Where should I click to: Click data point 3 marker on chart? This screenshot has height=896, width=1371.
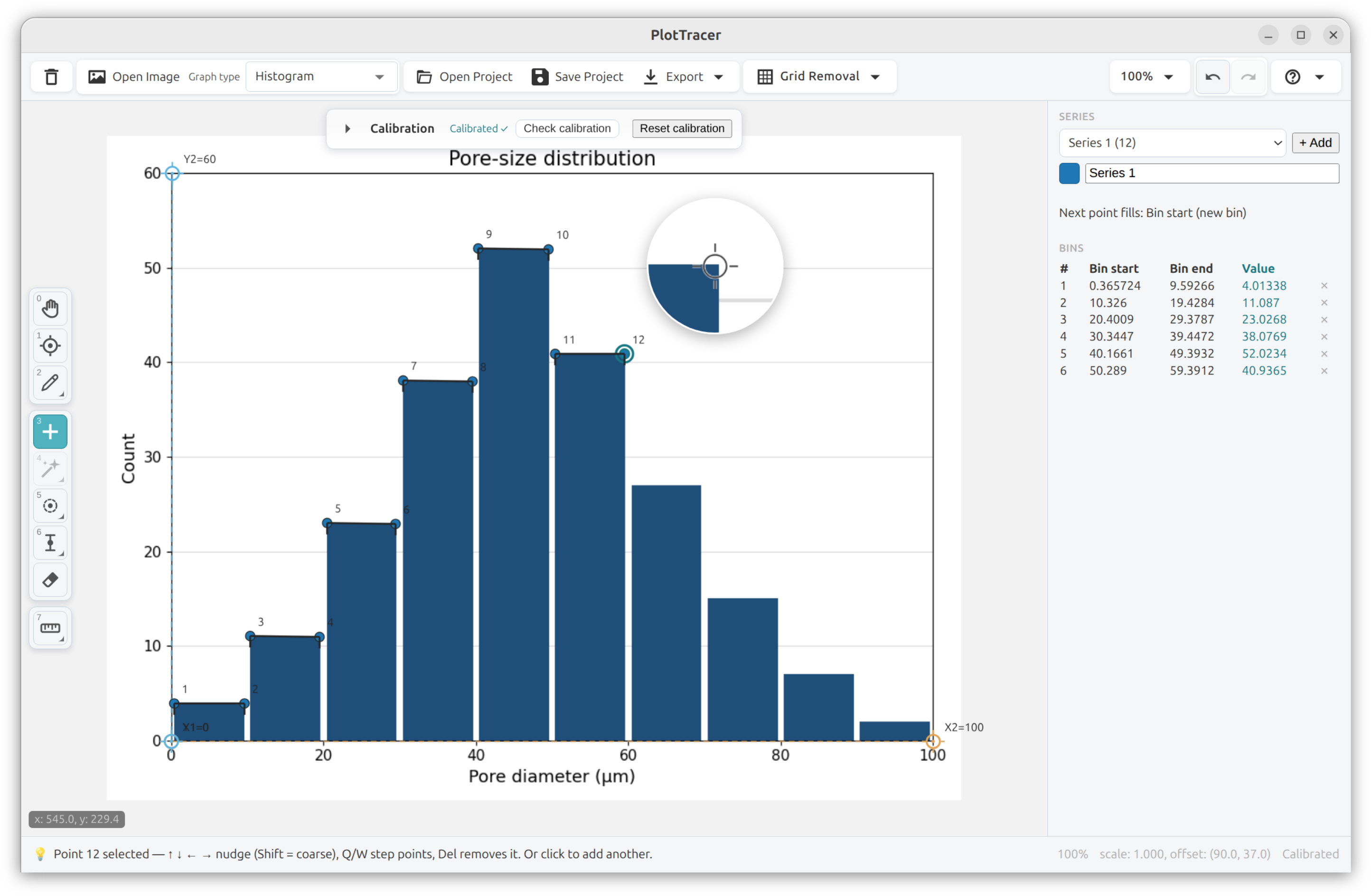(250, 636)
